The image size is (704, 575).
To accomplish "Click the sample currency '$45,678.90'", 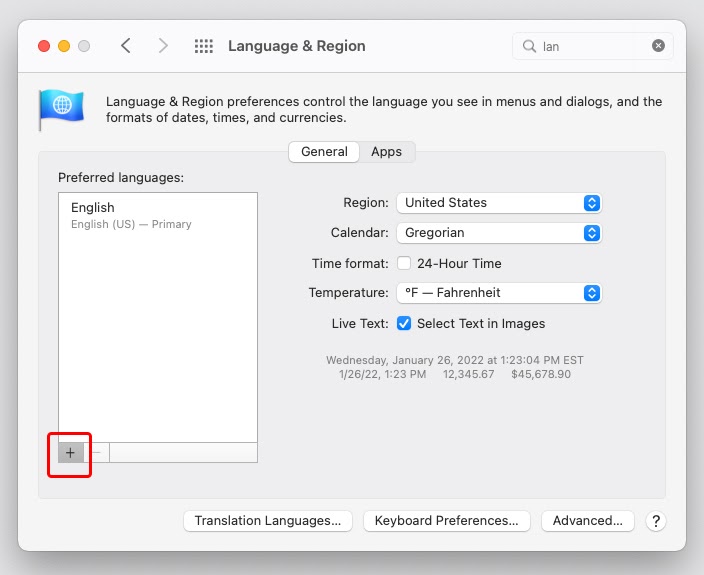I will coord(541,374).
